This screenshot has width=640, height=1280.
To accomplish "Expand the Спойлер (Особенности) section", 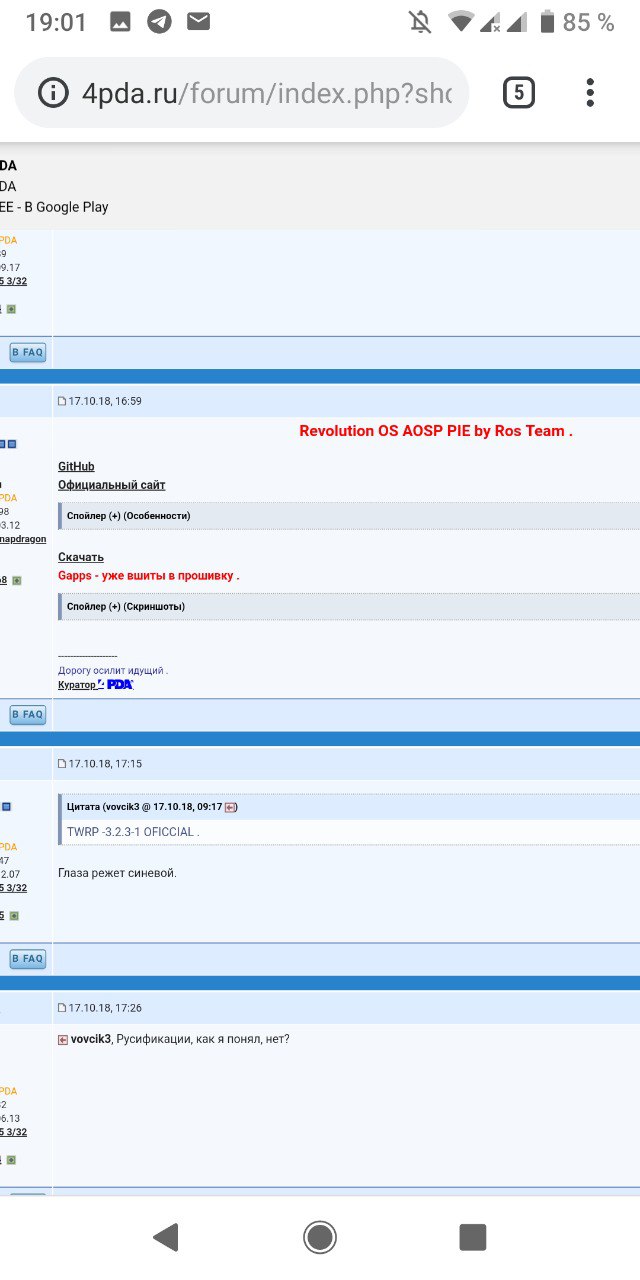I will [x=349, y=516].
